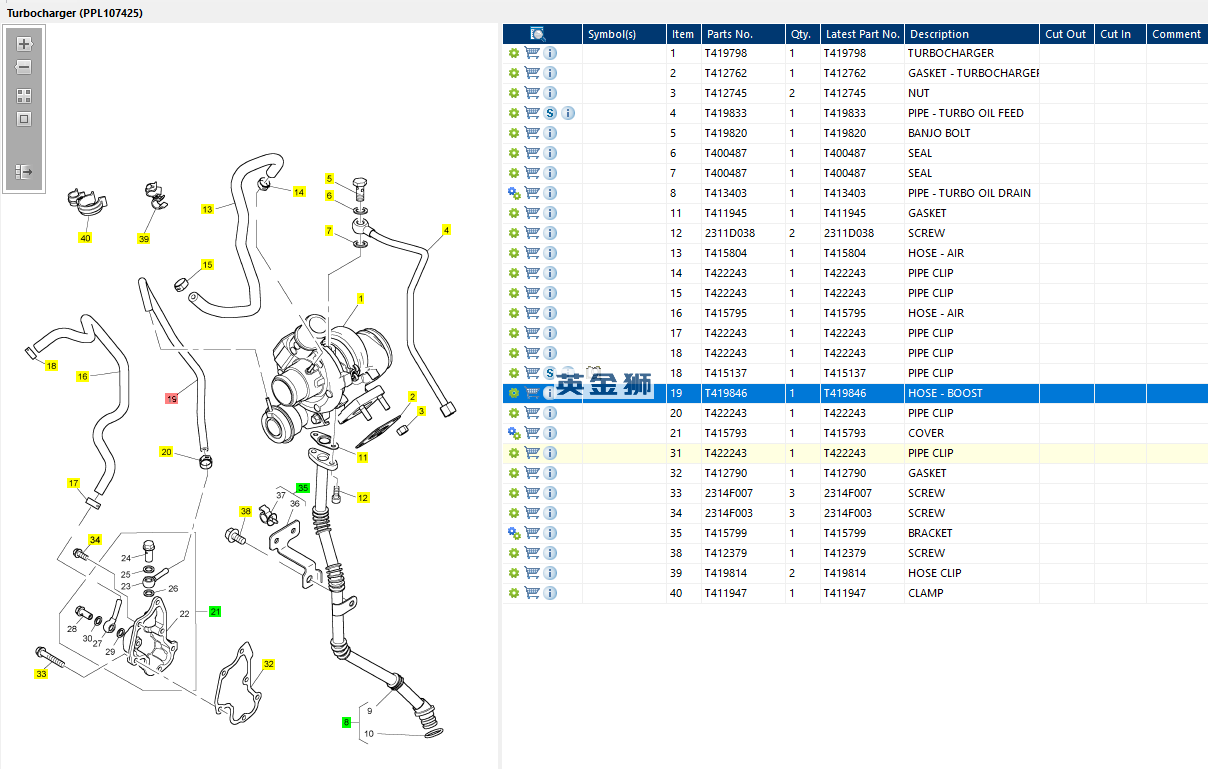Sort table by Parts No. column header
1208x769 pixels.
pos(728,34)
